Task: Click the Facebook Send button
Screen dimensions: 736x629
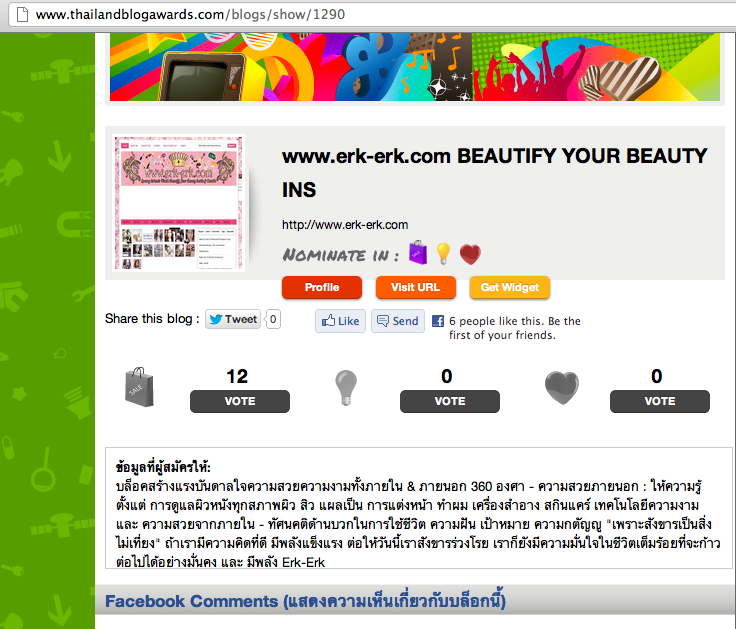Action: pyautogui.click(x=398, y=321)
